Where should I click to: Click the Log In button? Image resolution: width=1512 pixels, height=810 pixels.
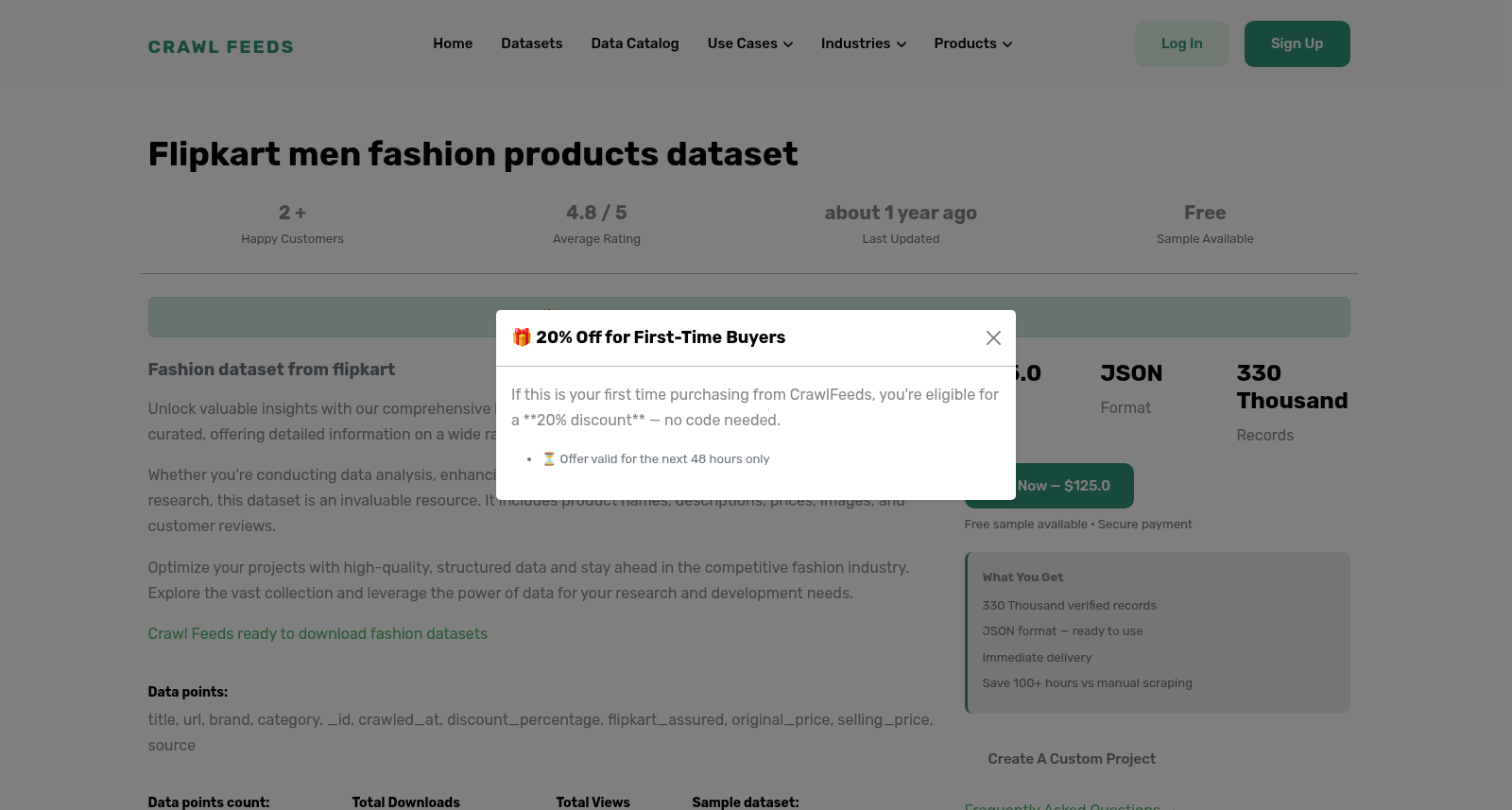coord(1182,43)
